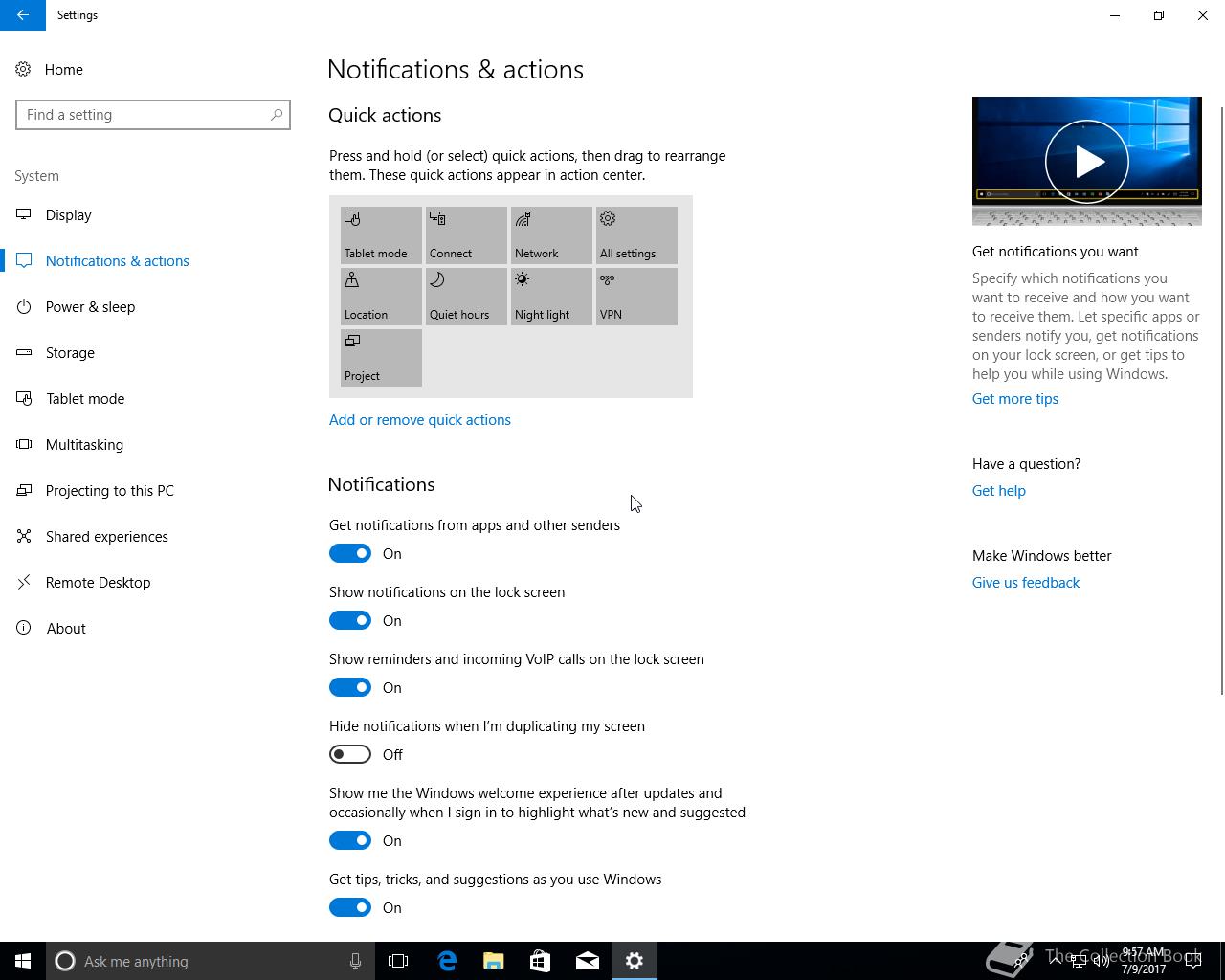
Task: Launch Microsoft Edge from the taskbar
Action: 446,961
